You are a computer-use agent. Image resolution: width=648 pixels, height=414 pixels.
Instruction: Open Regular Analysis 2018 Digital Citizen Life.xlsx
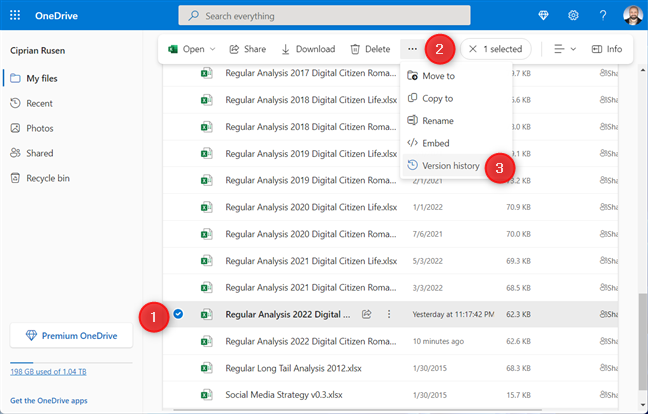311,100
